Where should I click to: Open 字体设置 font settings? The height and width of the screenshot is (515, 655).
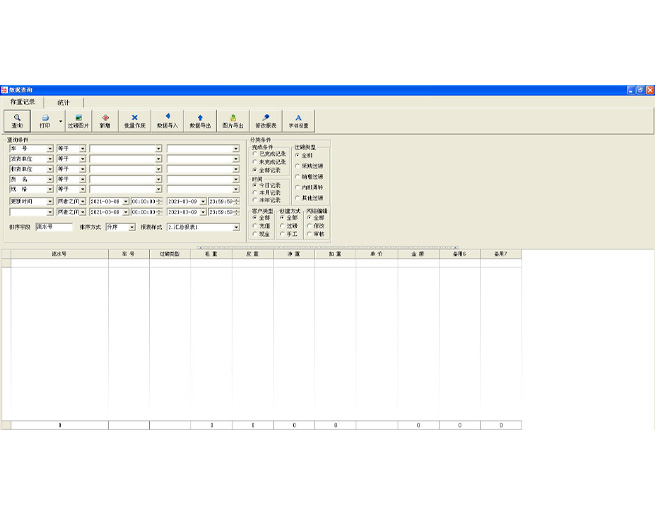coord(298,120)
